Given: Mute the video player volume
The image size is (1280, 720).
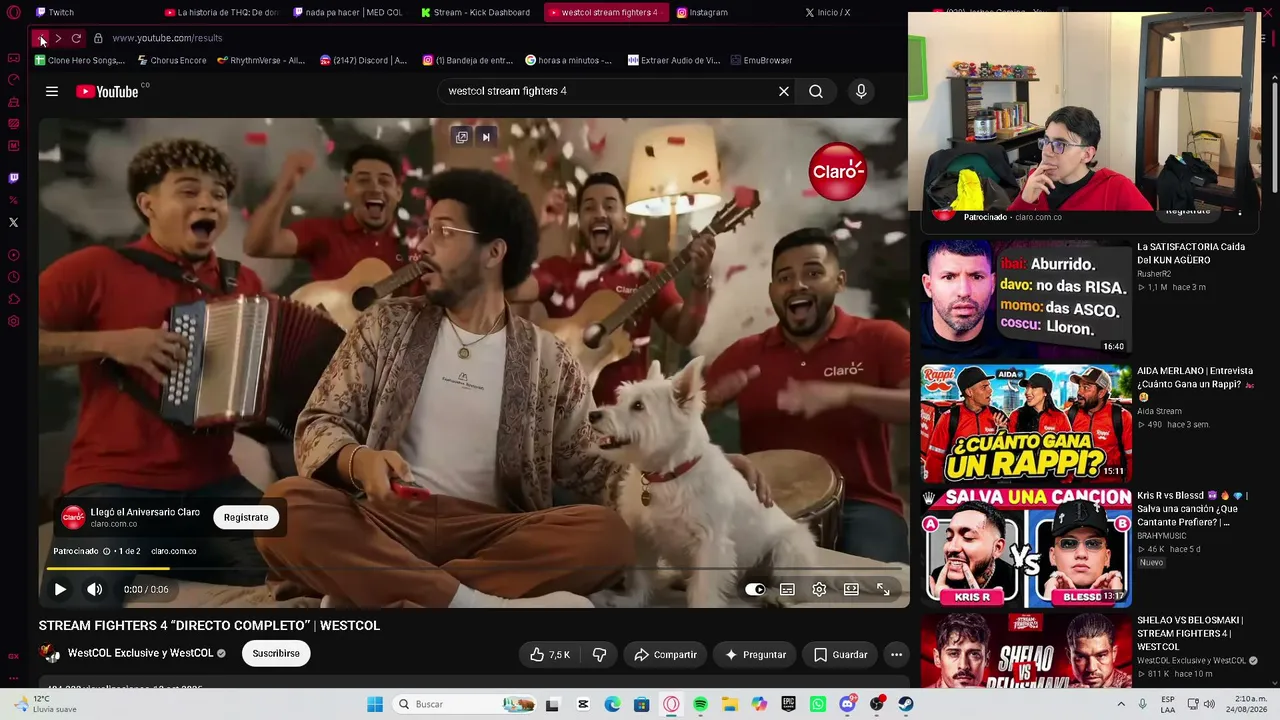Looking at the screenshot, I should (x=95, y=590).
